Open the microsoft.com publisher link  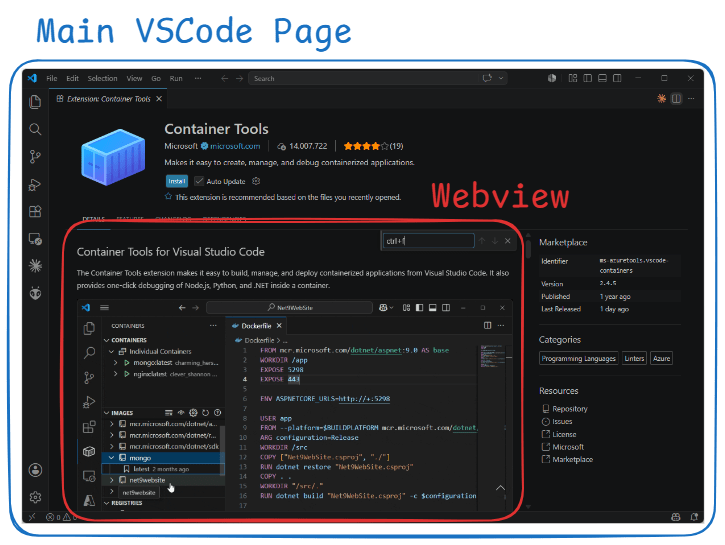235,146
